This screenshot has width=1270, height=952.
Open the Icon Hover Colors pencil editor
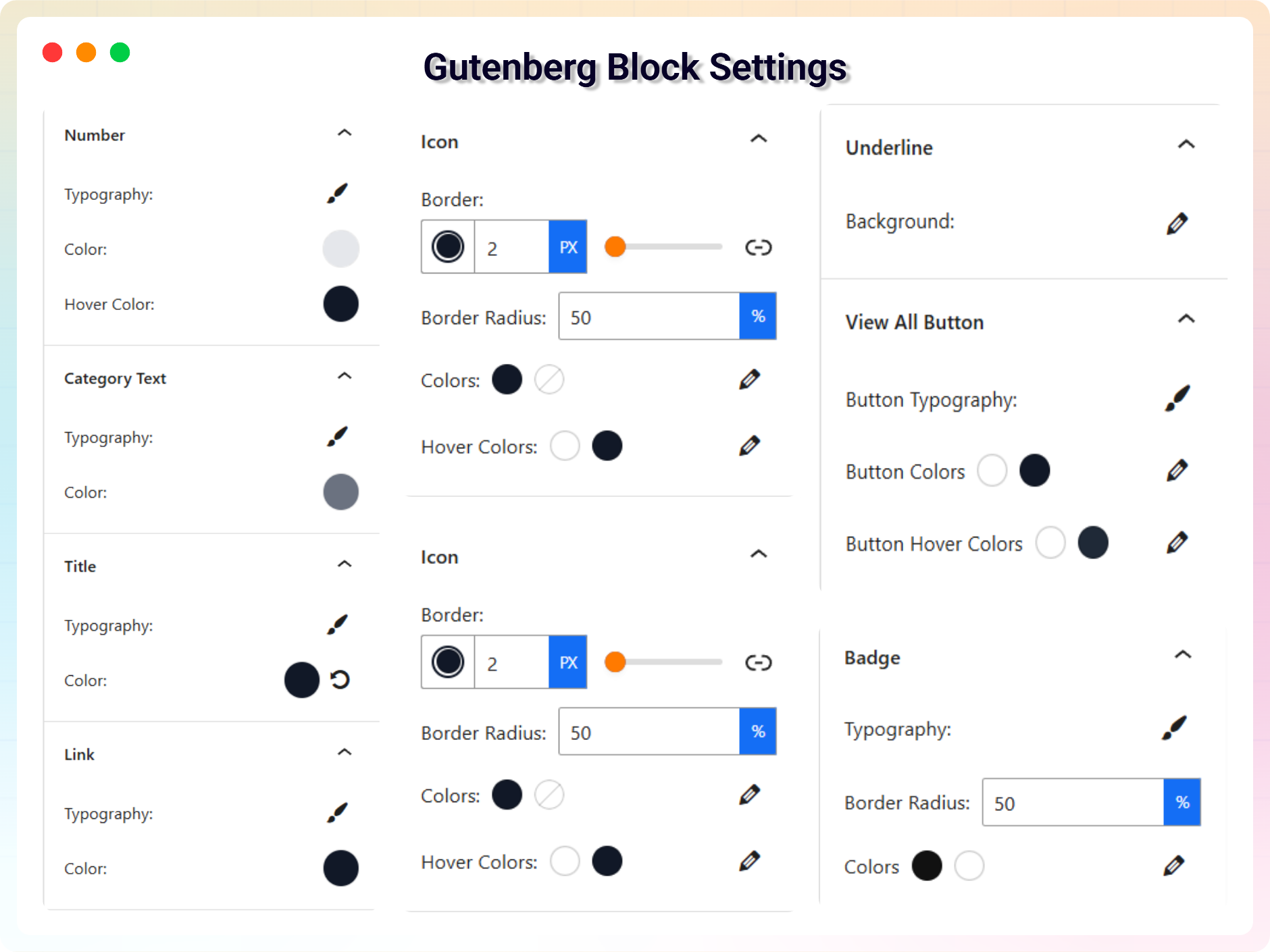tap(749, 445)
